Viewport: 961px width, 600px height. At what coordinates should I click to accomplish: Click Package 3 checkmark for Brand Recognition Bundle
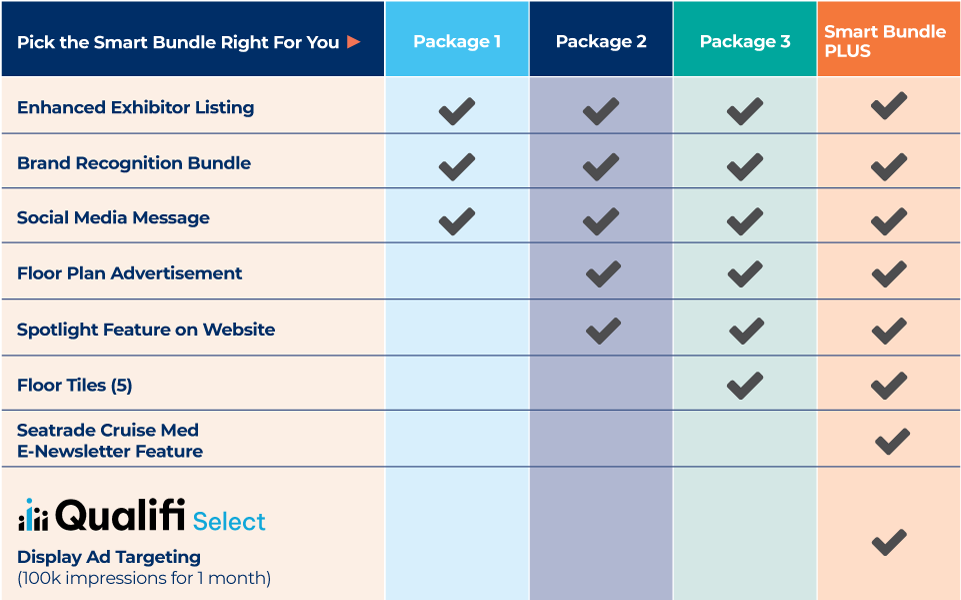tap(745, 167)
